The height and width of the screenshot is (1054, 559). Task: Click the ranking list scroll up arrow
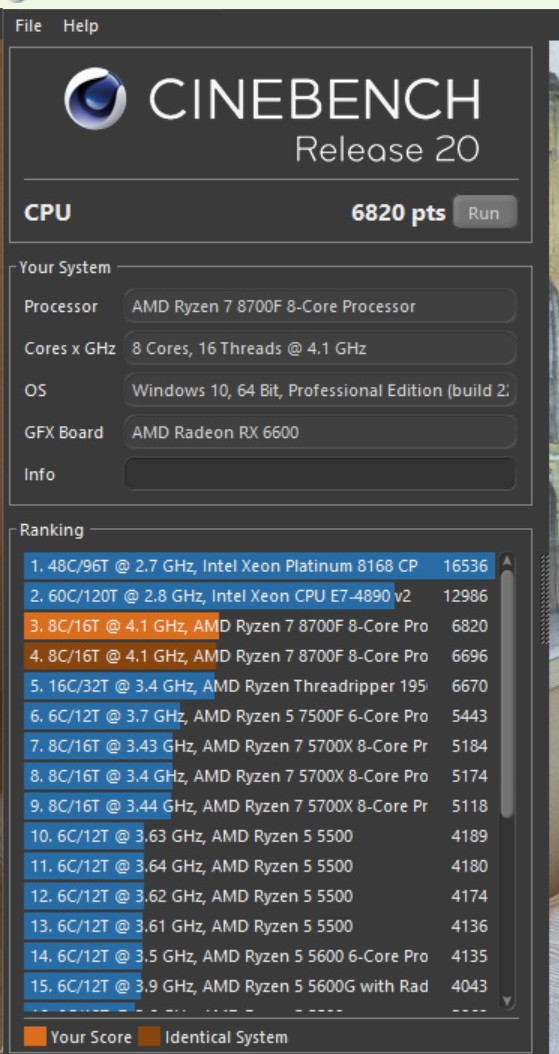(x=507, y=561)
